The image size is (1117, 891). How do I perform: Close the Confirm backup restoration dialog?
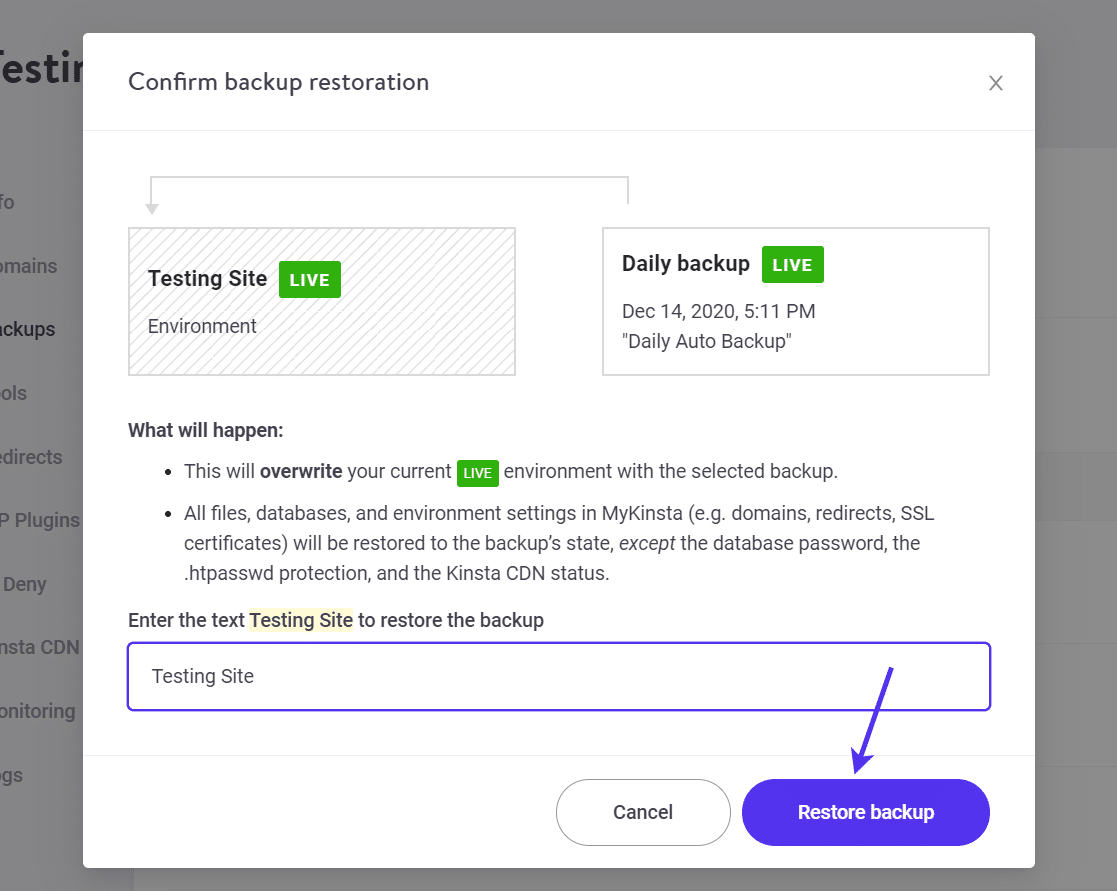[x=996, y=83]
